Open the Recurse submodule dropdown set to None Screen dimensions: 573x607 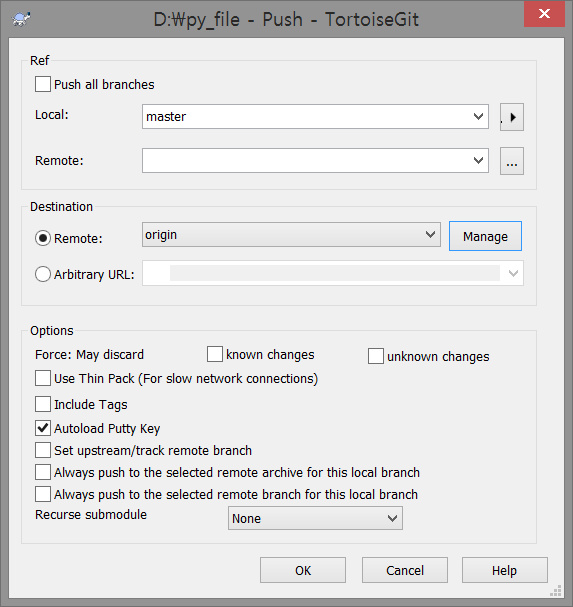click(315, 518)
